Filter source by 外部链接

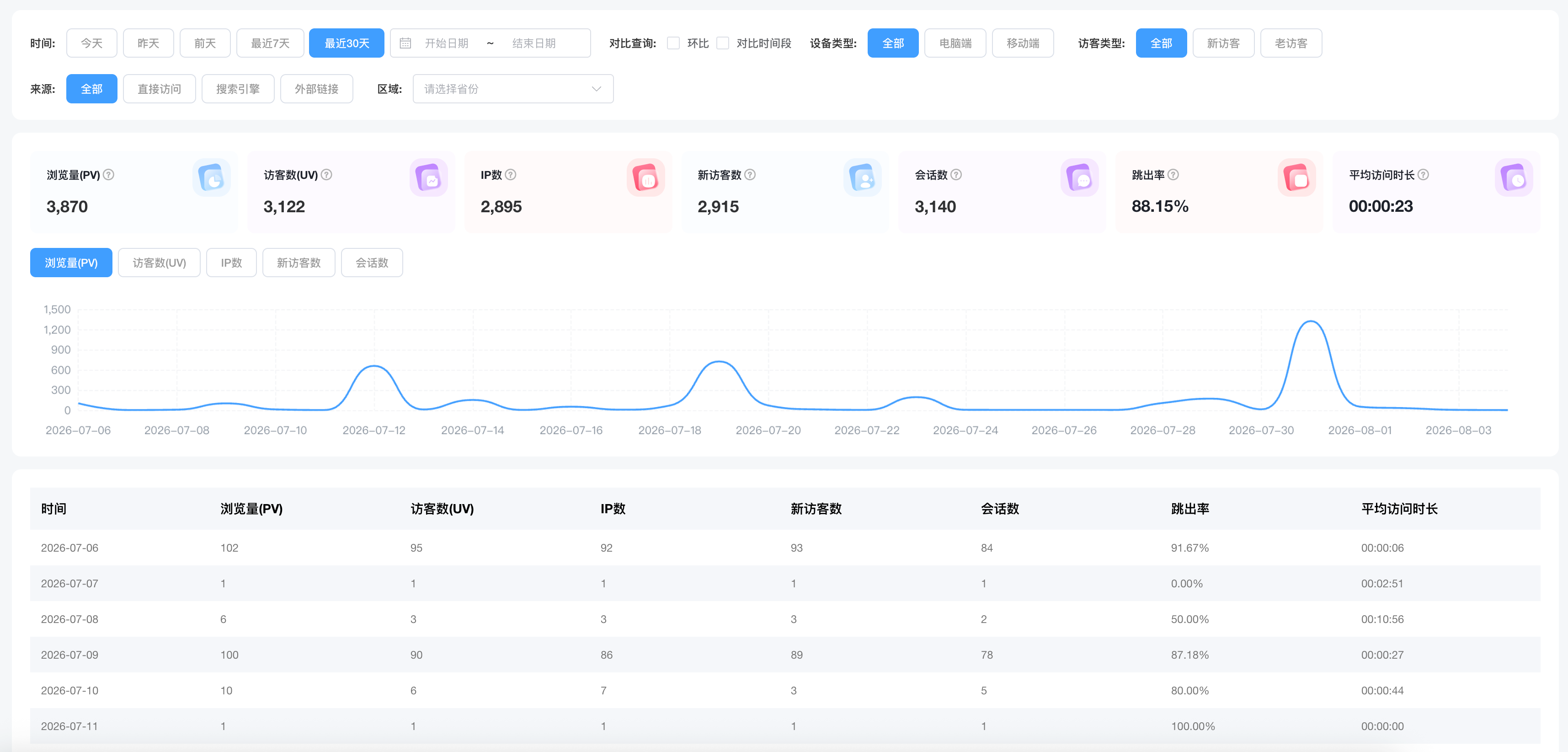pos(316,89)
